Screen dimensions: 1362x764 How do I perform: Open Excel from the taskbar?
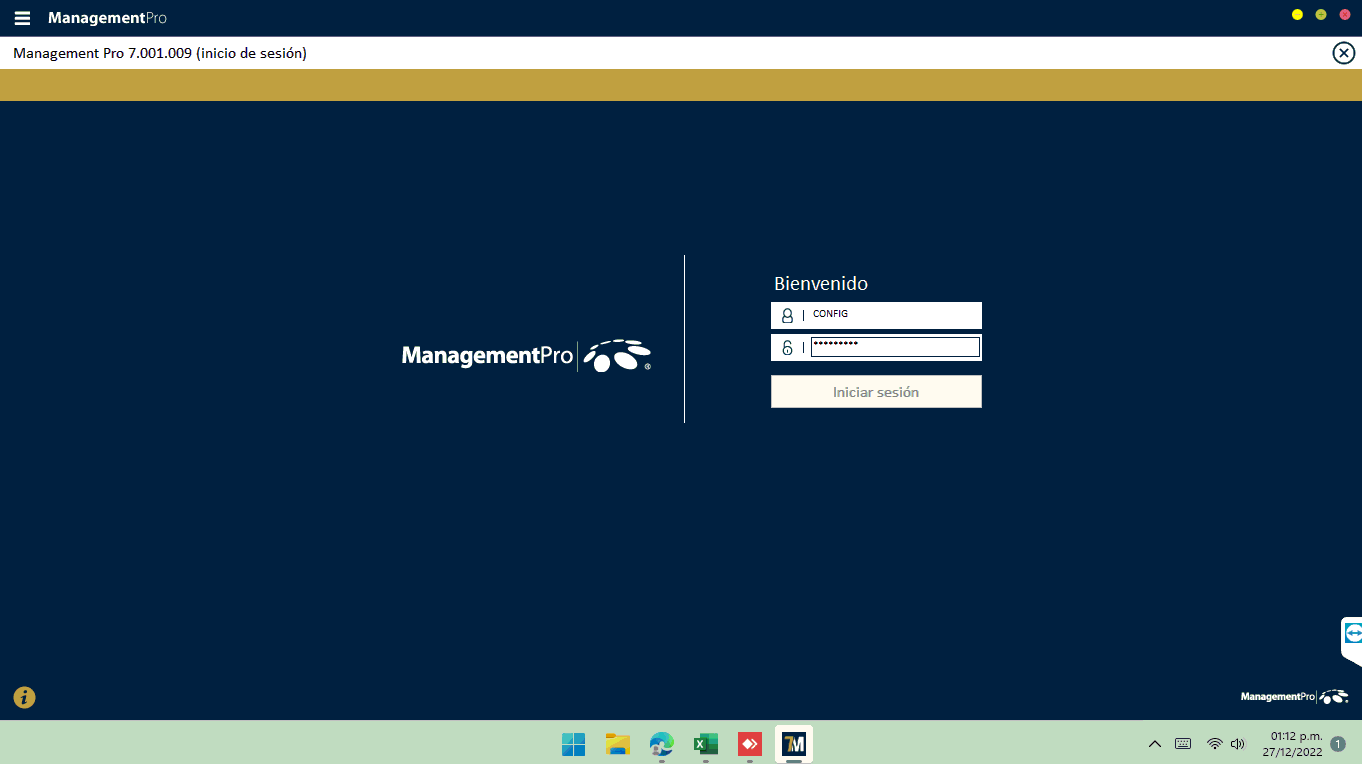[x=706, y=744]
